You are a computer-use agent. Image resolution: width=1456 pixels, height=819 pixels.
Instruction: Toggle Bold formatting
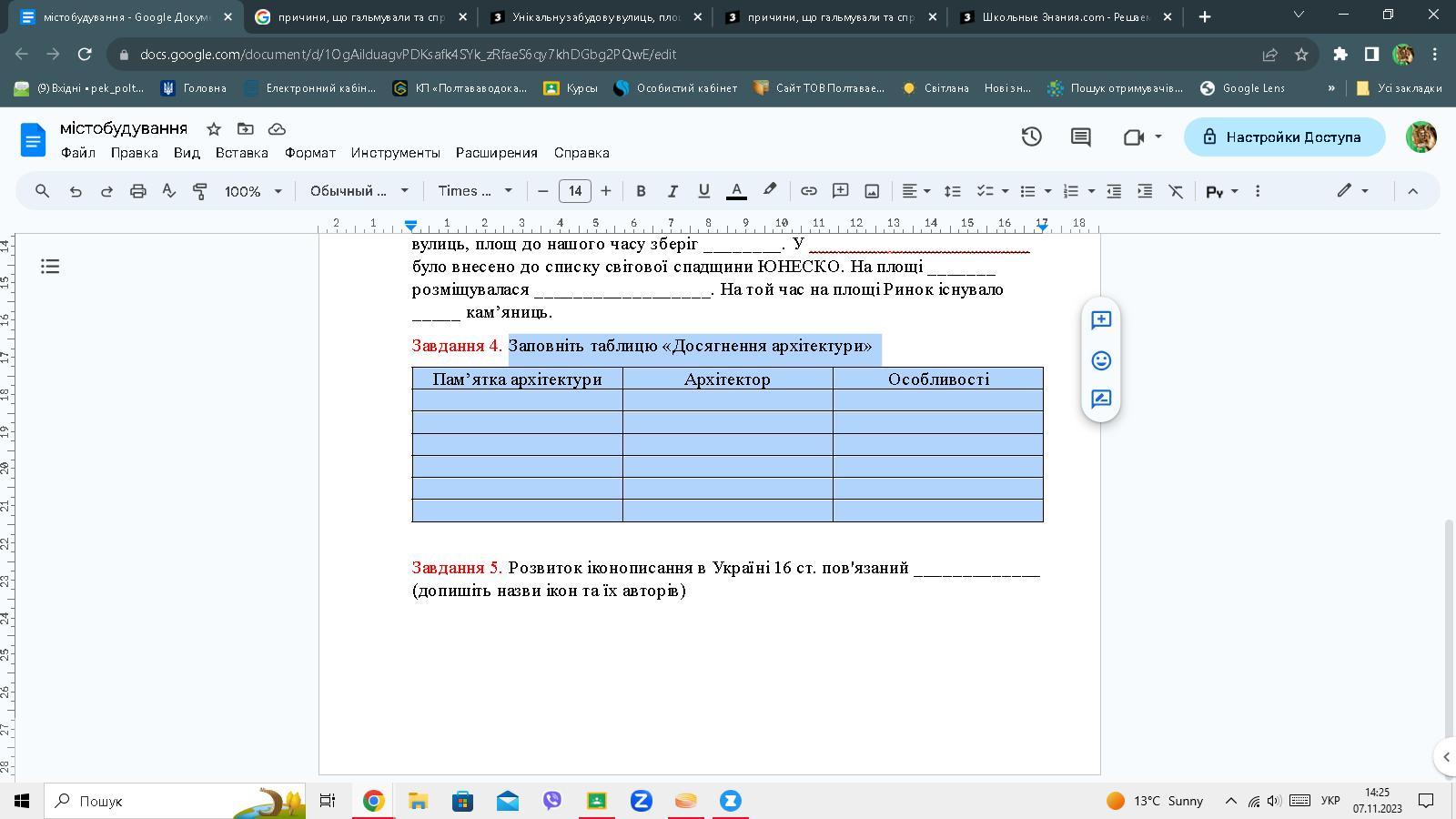(641, 191)
